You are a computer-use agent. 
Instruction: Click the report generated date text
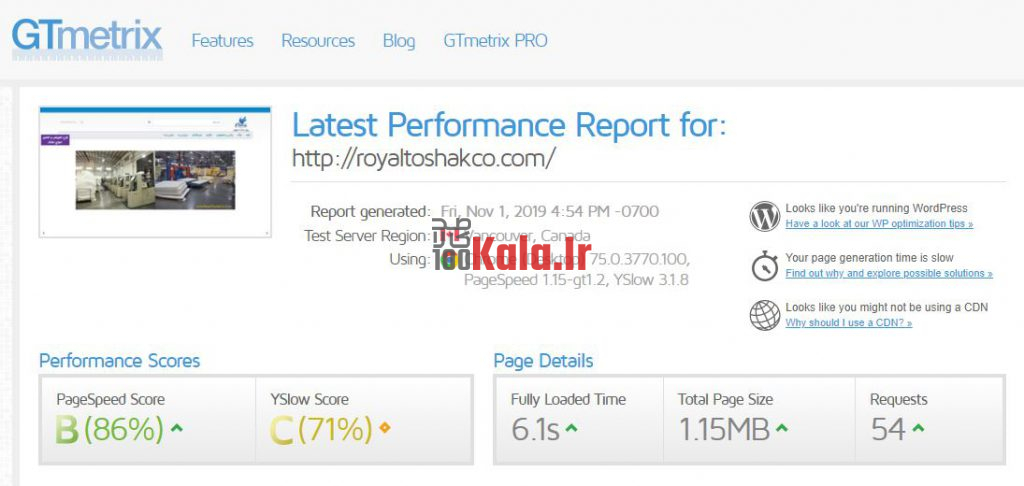coord(550,212)
